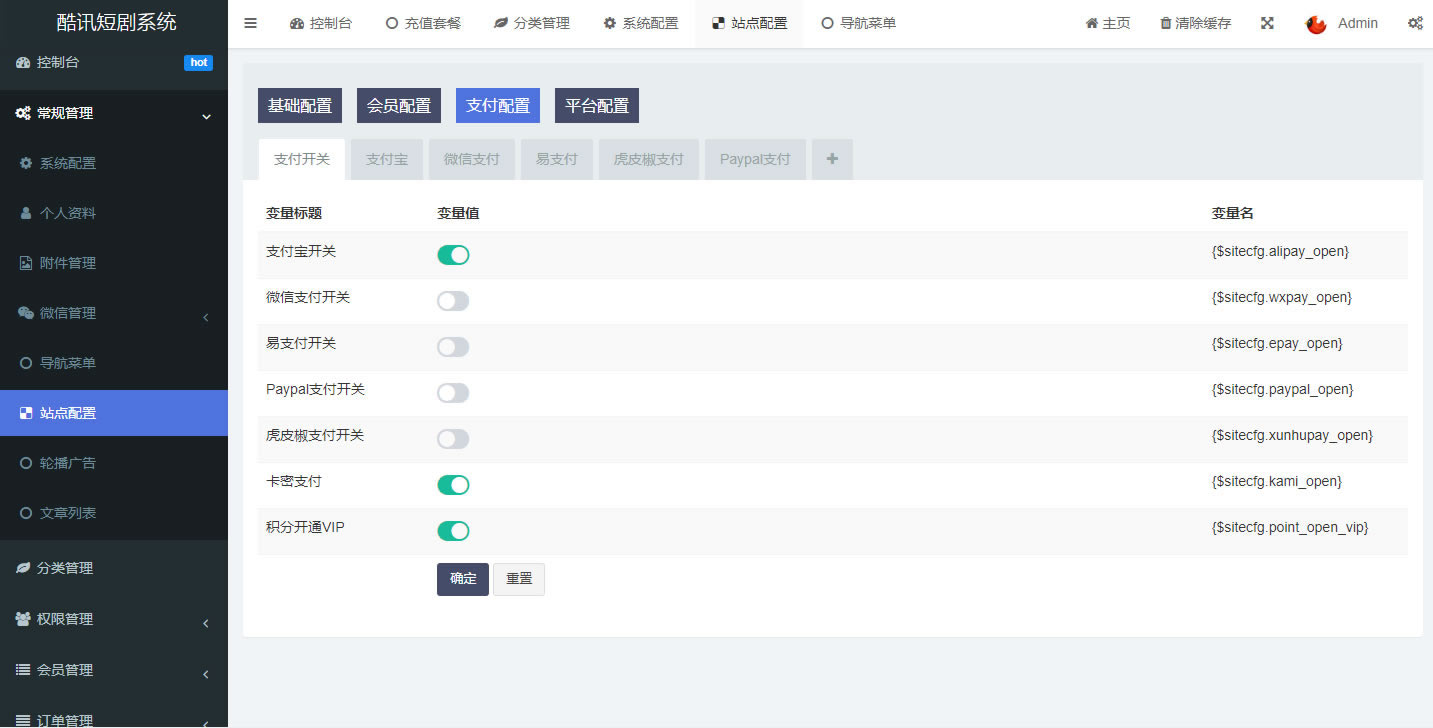This screenshot has width=1433, height=728.
Task: Expand the 权限管理 submenu arrow
Action: click(x=206, y=623)
